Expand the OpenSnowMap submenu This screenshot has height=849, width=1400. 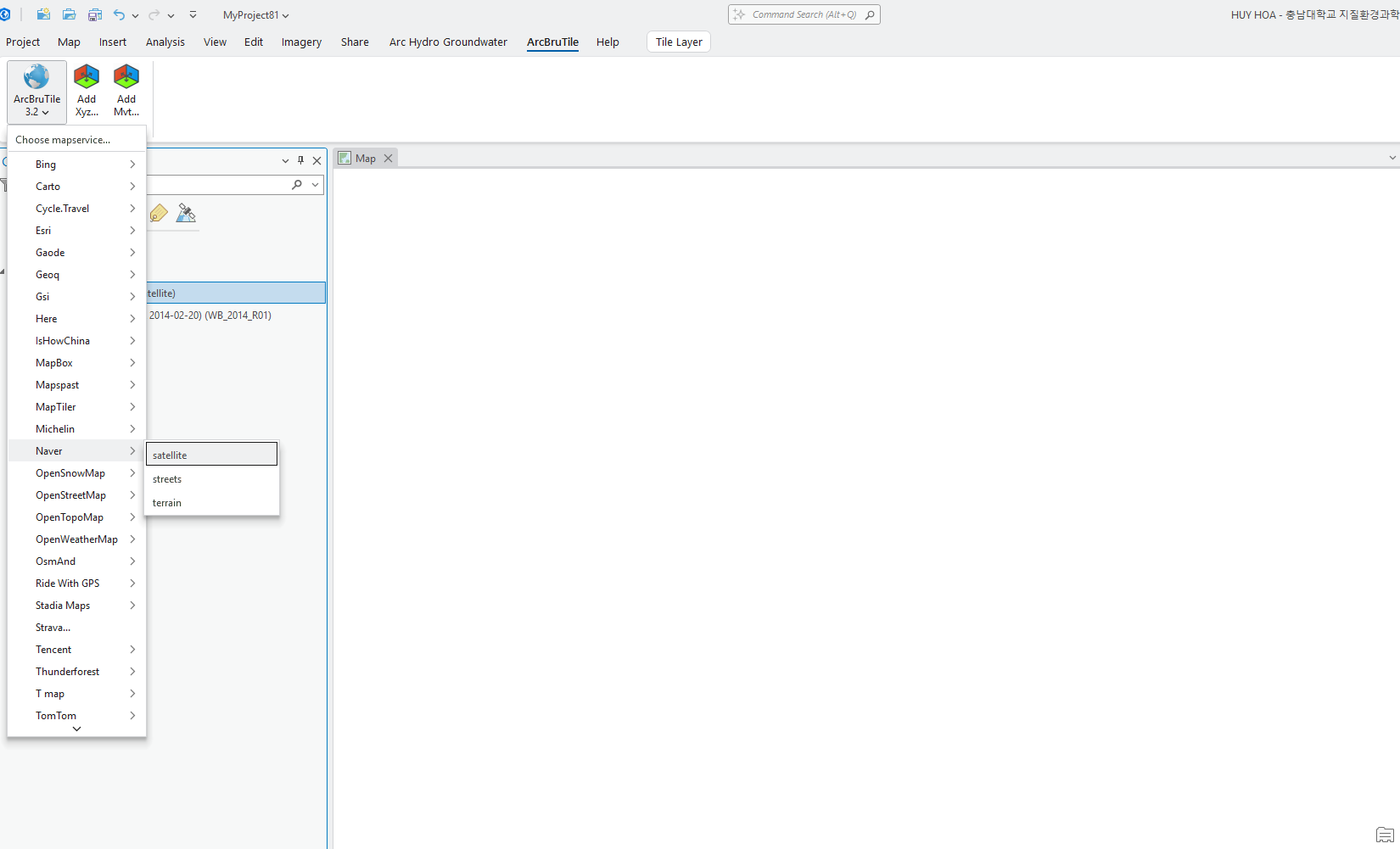[76, 473]
